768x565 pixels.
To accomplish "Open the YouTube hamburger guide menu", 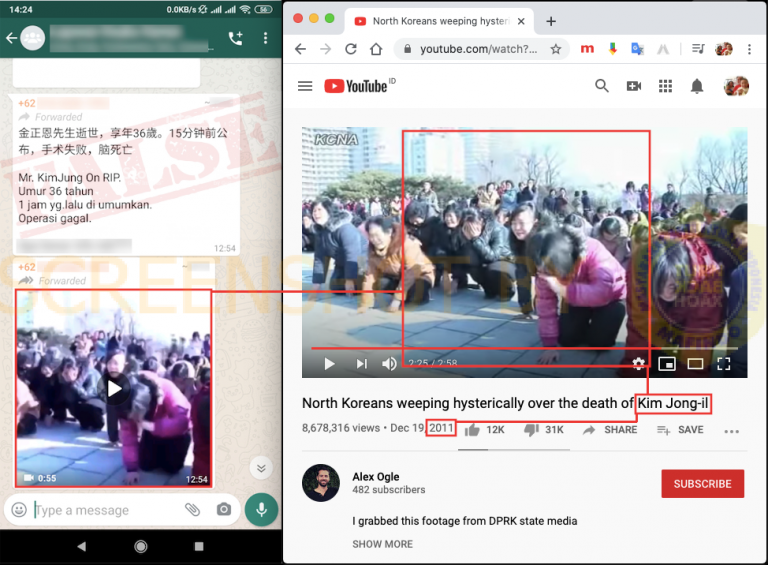I will (305, 86).
